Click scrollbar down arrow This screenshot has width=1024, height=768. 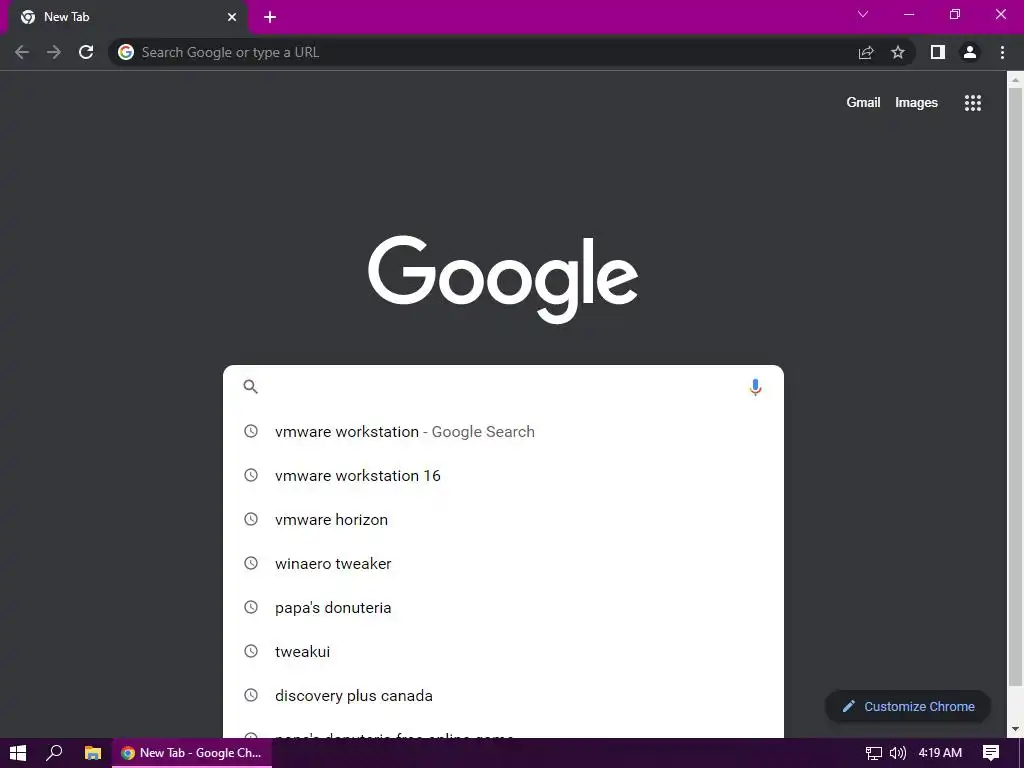1015,729
